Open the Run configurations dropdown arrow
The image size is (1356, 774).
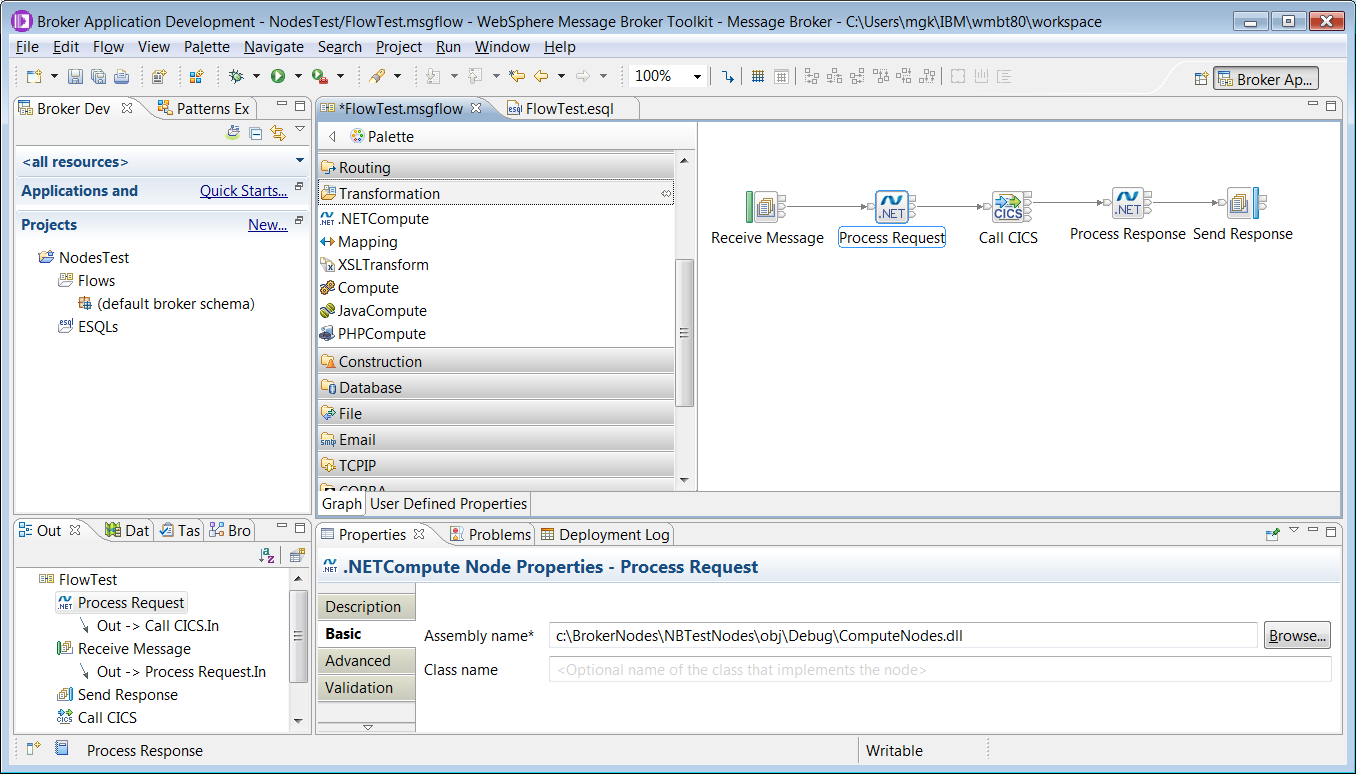coord(297,76)
